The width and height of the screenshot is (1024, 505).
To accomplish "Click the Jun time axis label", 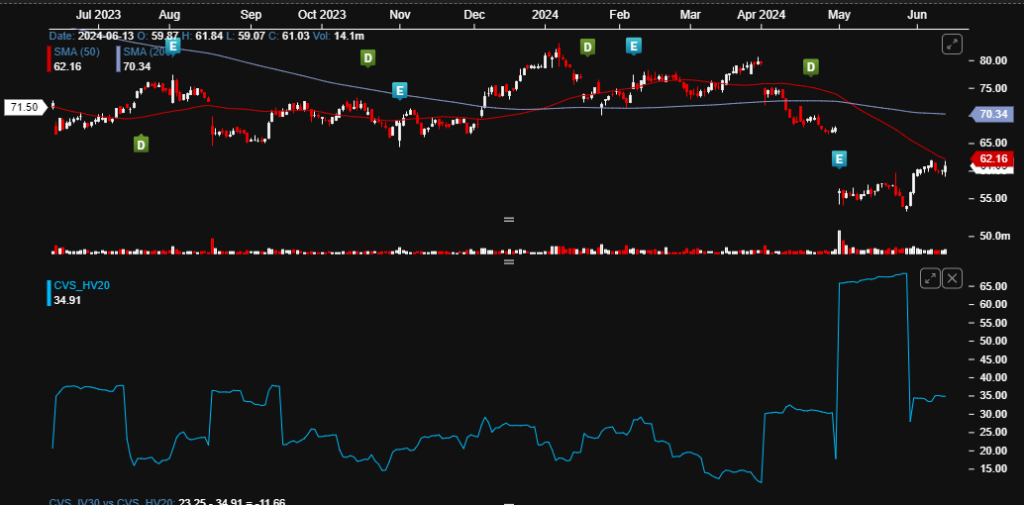I will (x=918, y=14).
